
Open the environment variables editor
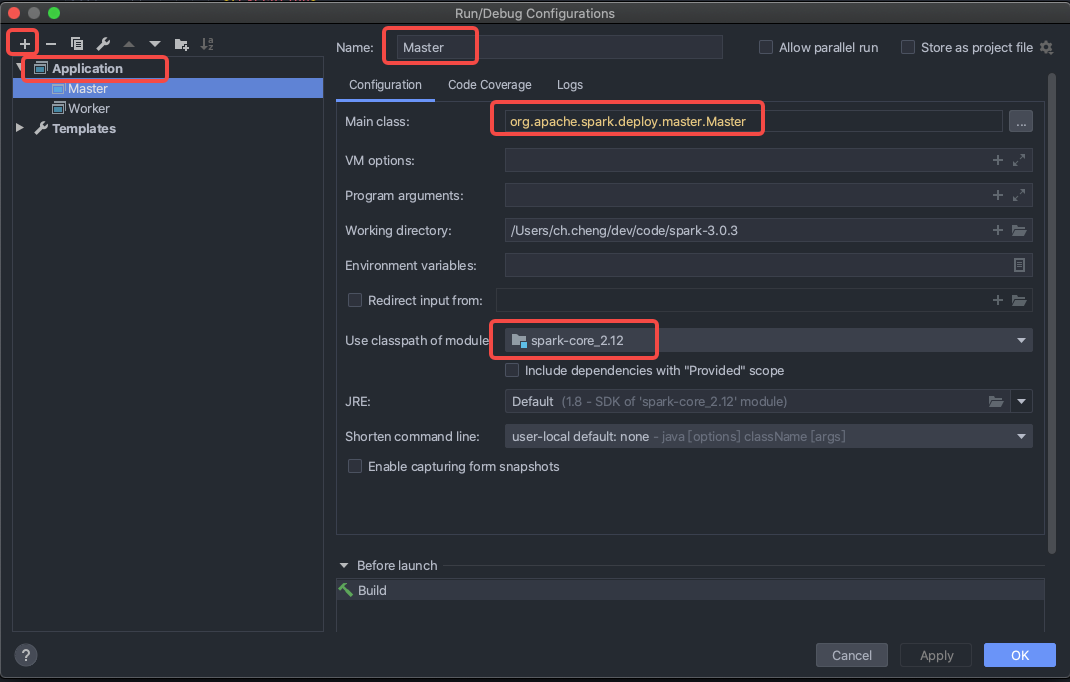[1018, 265]
